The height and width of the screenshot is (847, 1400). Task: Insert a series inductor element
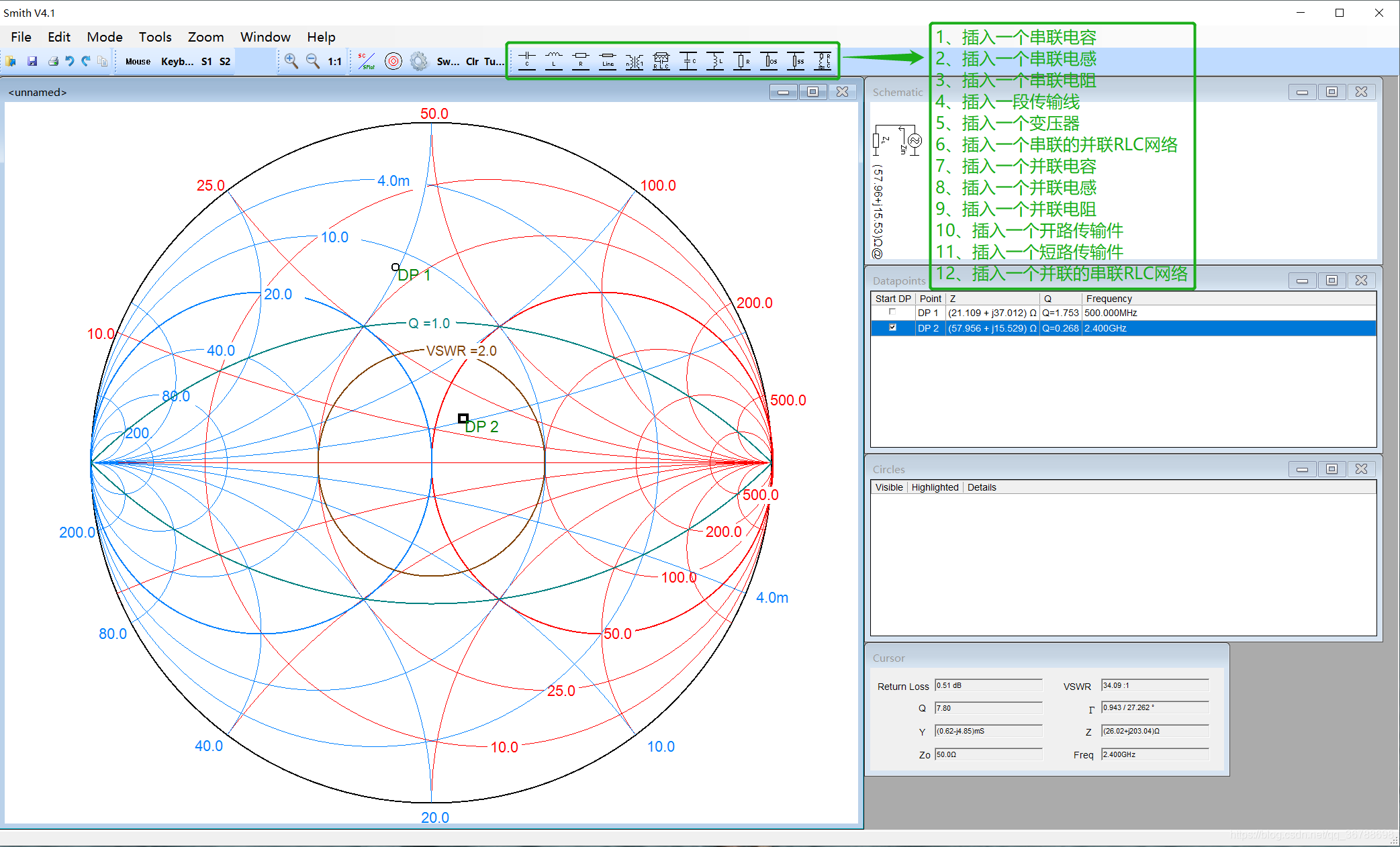[554, 60]
